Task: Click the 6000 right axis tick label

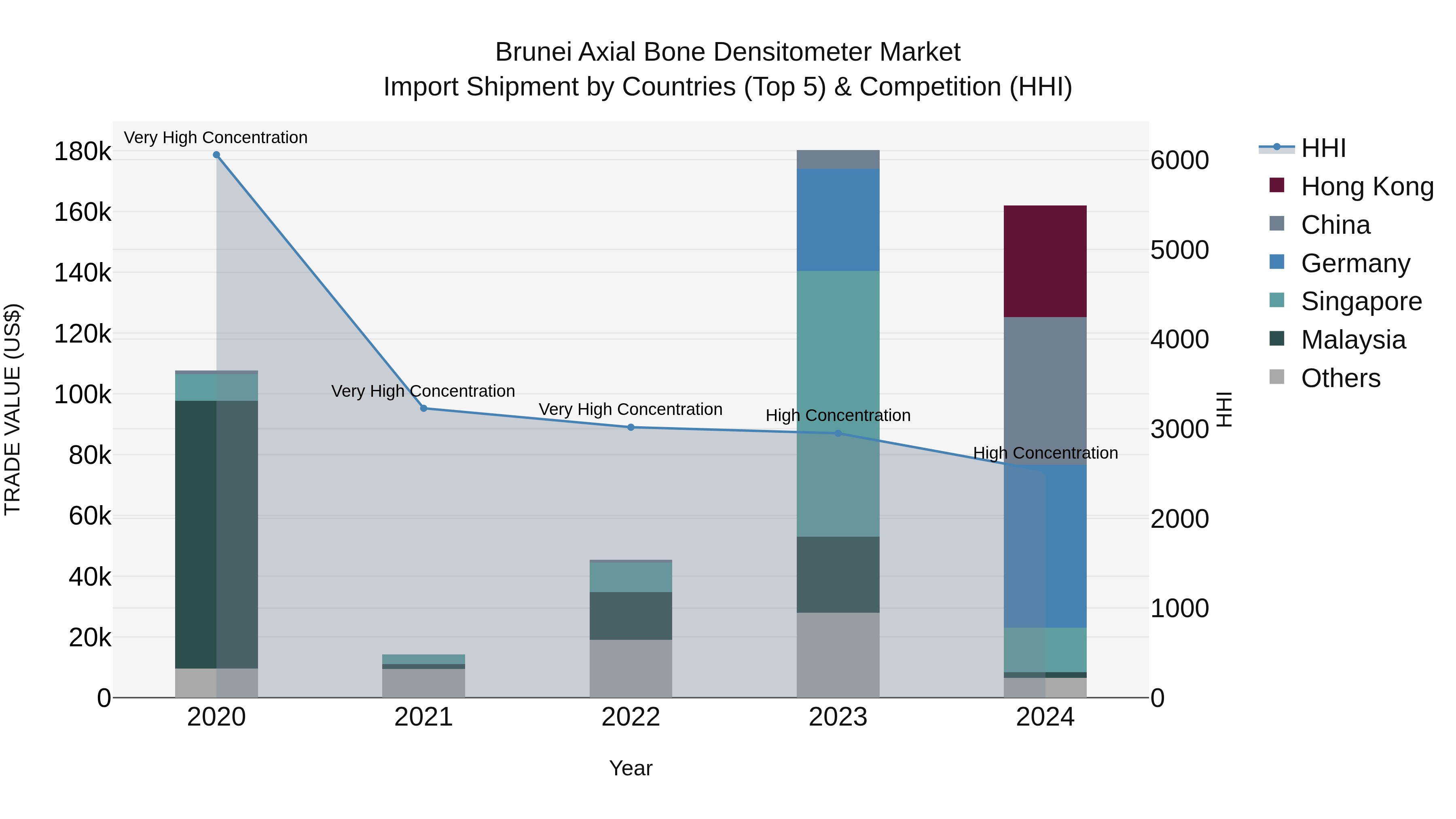Action: point(1180,161)
